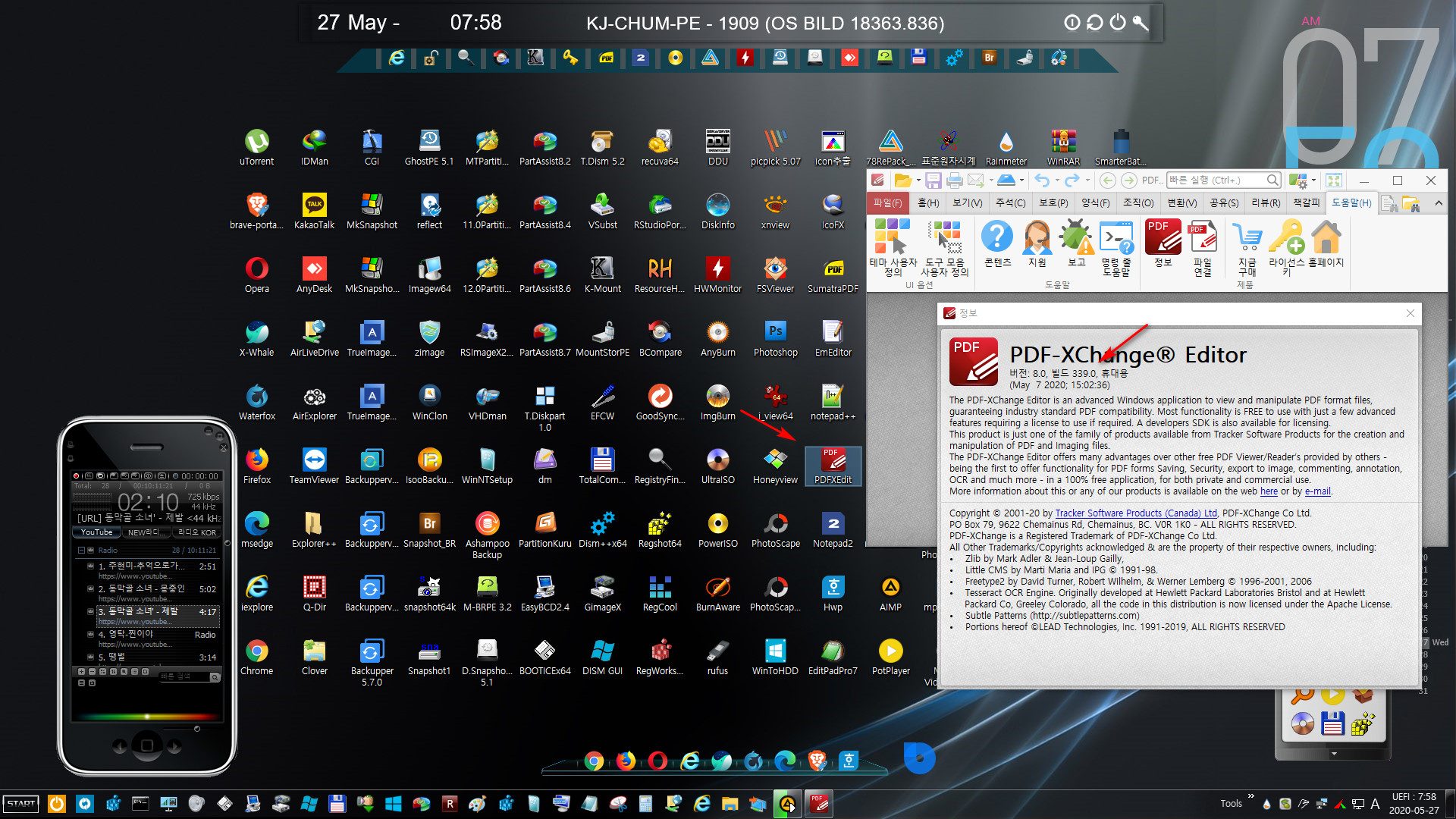Click the START button on taskbar

click(x=21, y=804)
